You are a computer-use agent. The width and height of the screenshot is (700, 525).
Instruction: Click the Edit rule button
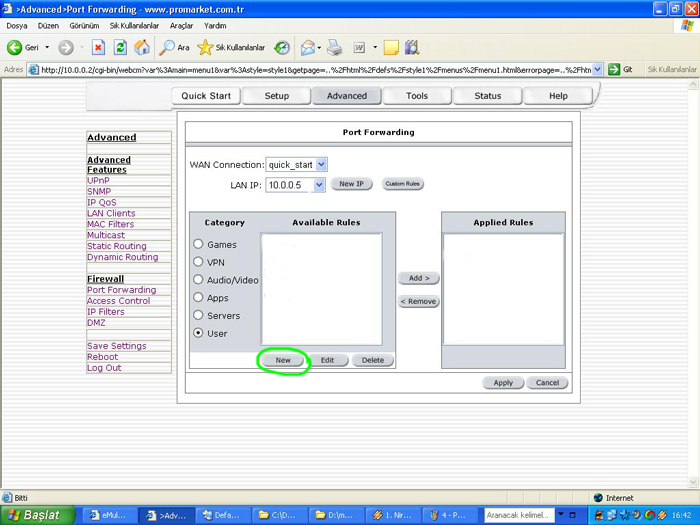(x=327, y=360)
